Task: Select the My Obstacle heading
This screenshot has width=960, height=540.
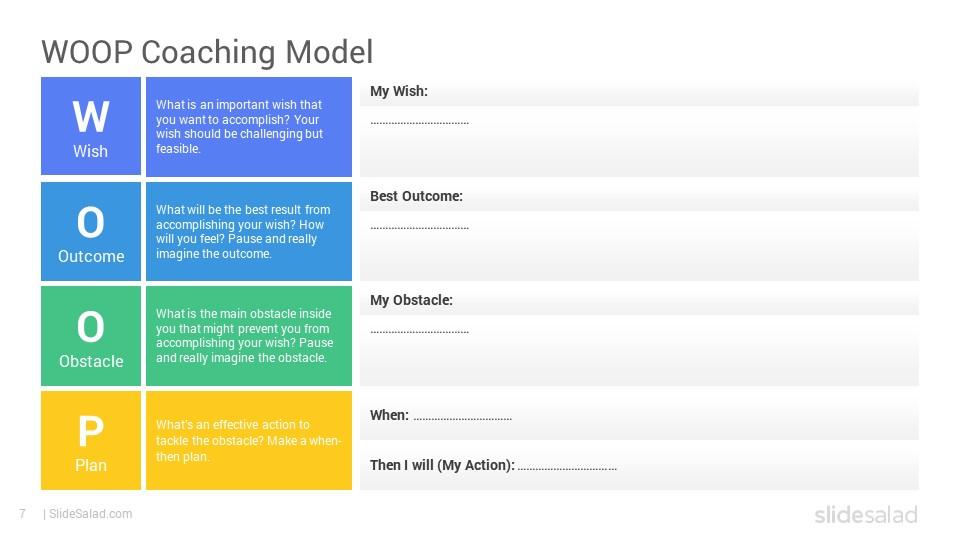Action: [411, 300]
